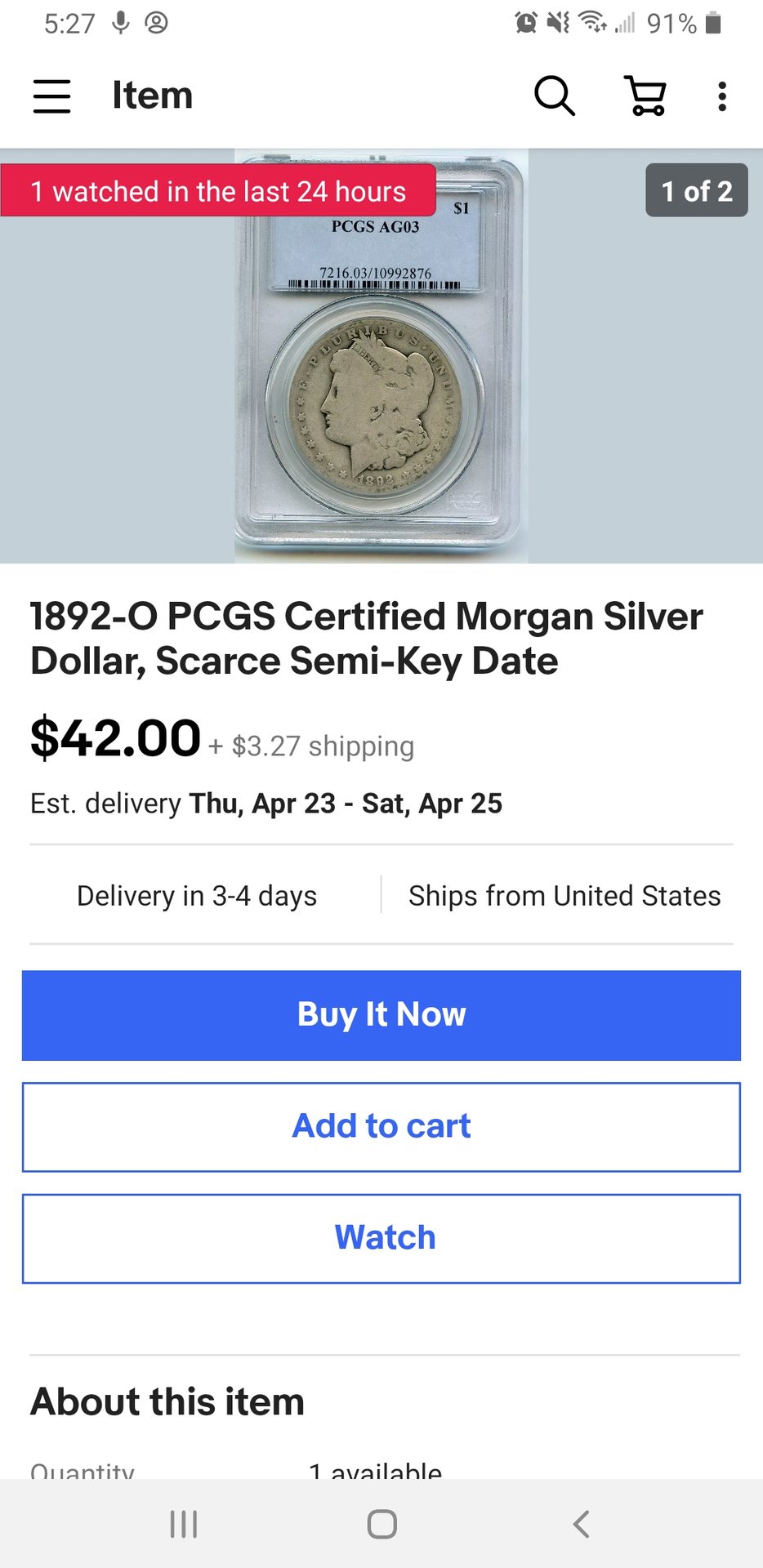The width and height of the screenshot is (763, 1568).
Task: Open the shopping cart
Action: tap(645, 96)
